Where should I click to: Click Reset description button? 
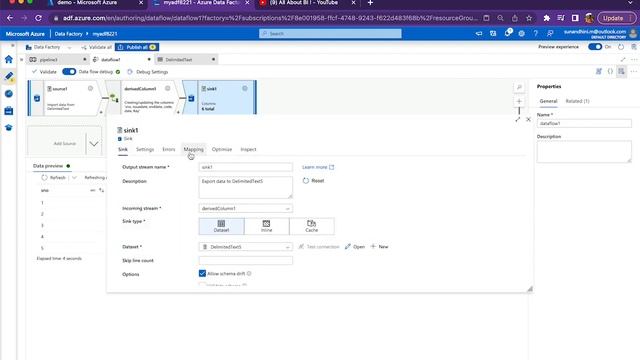pos(313,181)
